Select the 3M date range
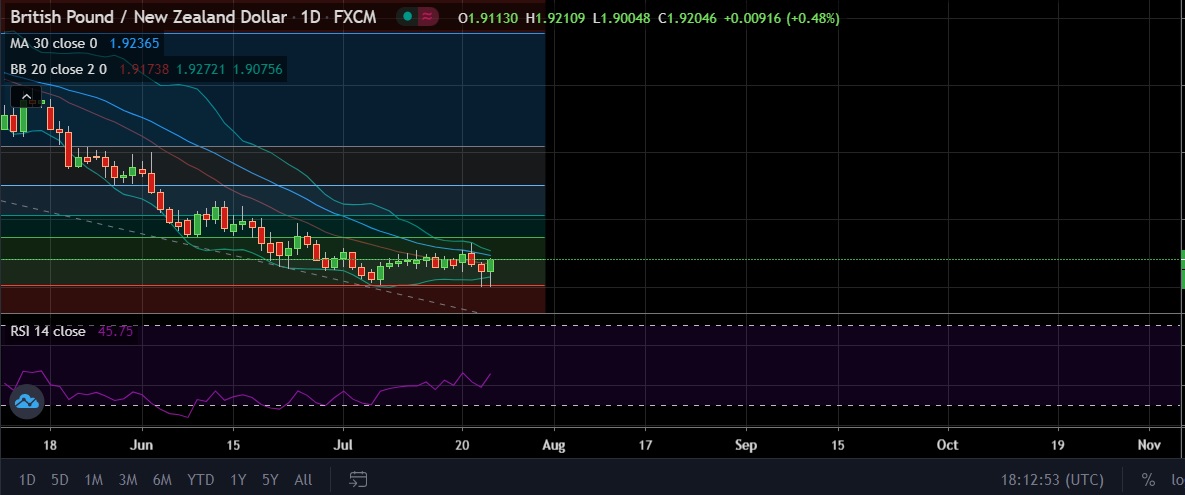 coord(127,479)
